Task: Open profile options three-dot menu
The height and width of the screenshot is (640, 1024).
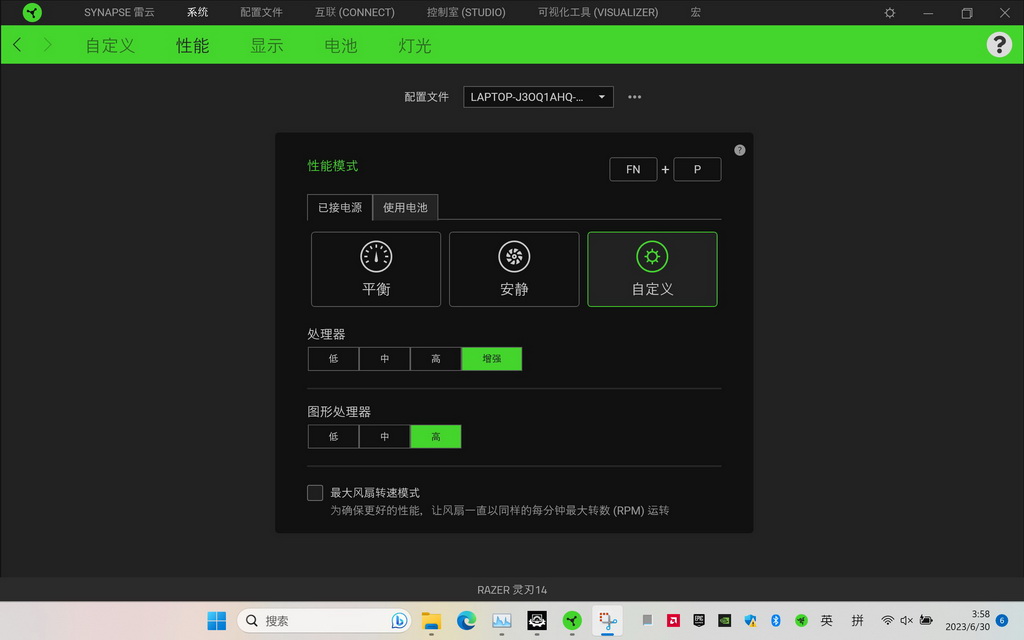Action: click(x=635, y=97)
